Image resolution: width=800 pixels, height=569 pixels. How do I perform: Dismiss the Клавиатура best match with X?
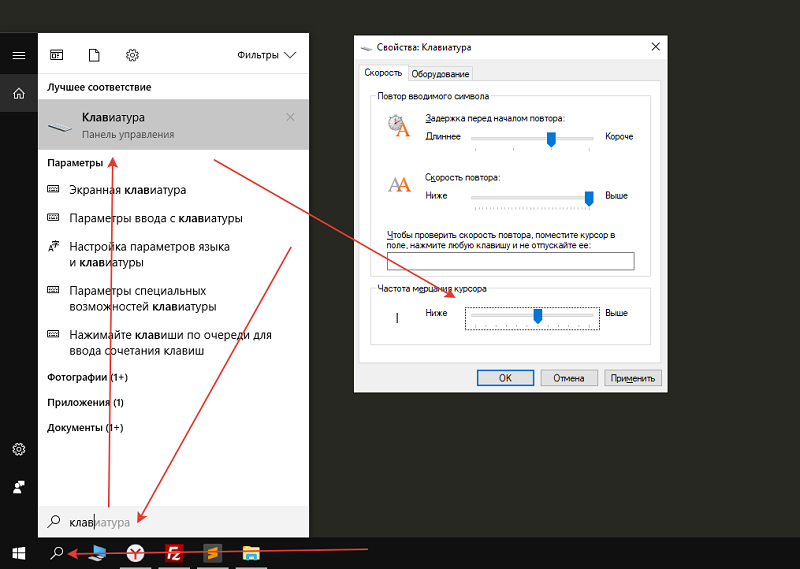[x=290, y=117]
